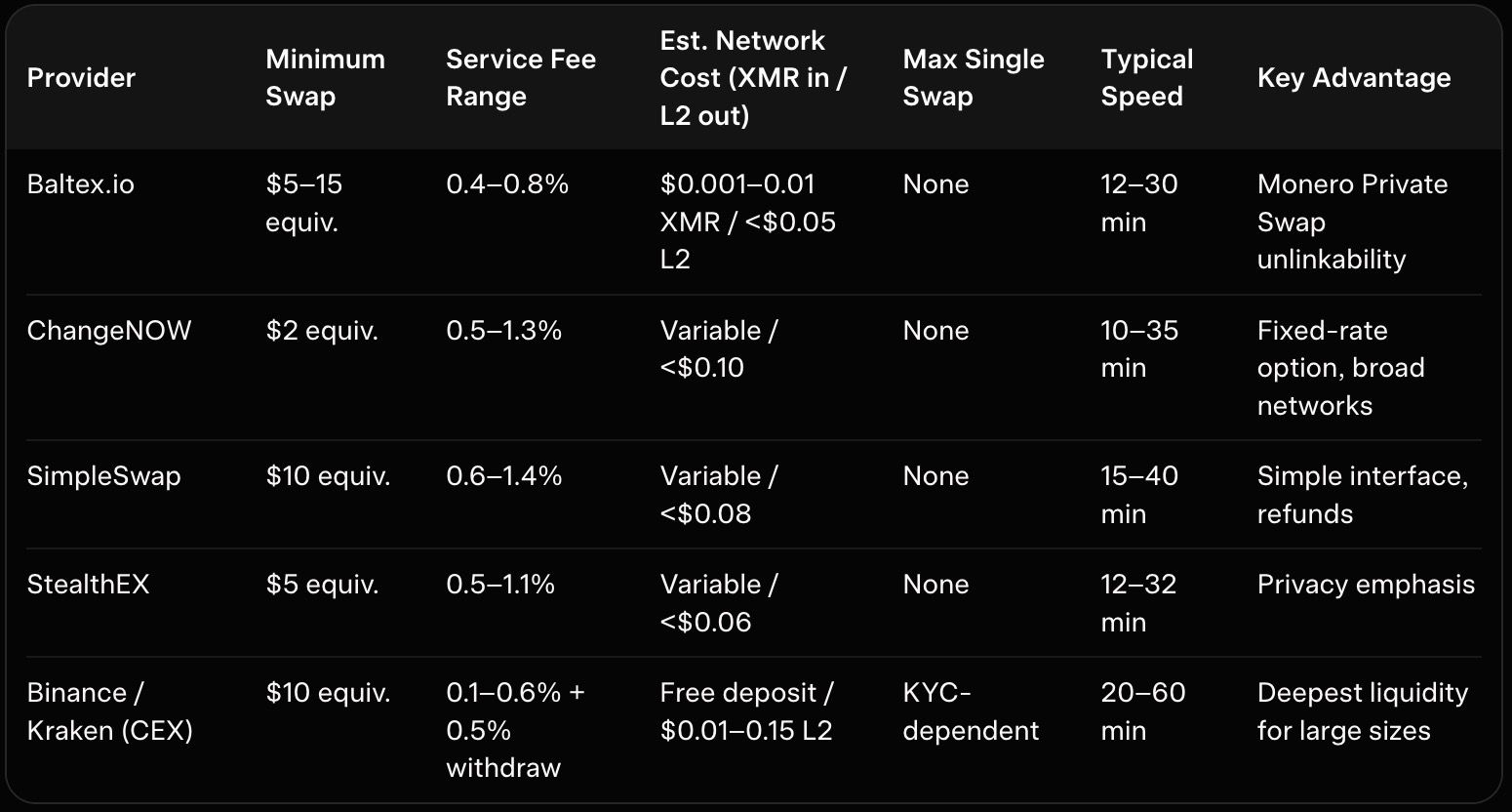1512x812 pixels.
Task: Click the Provider column header
Action: click(81, 78)
